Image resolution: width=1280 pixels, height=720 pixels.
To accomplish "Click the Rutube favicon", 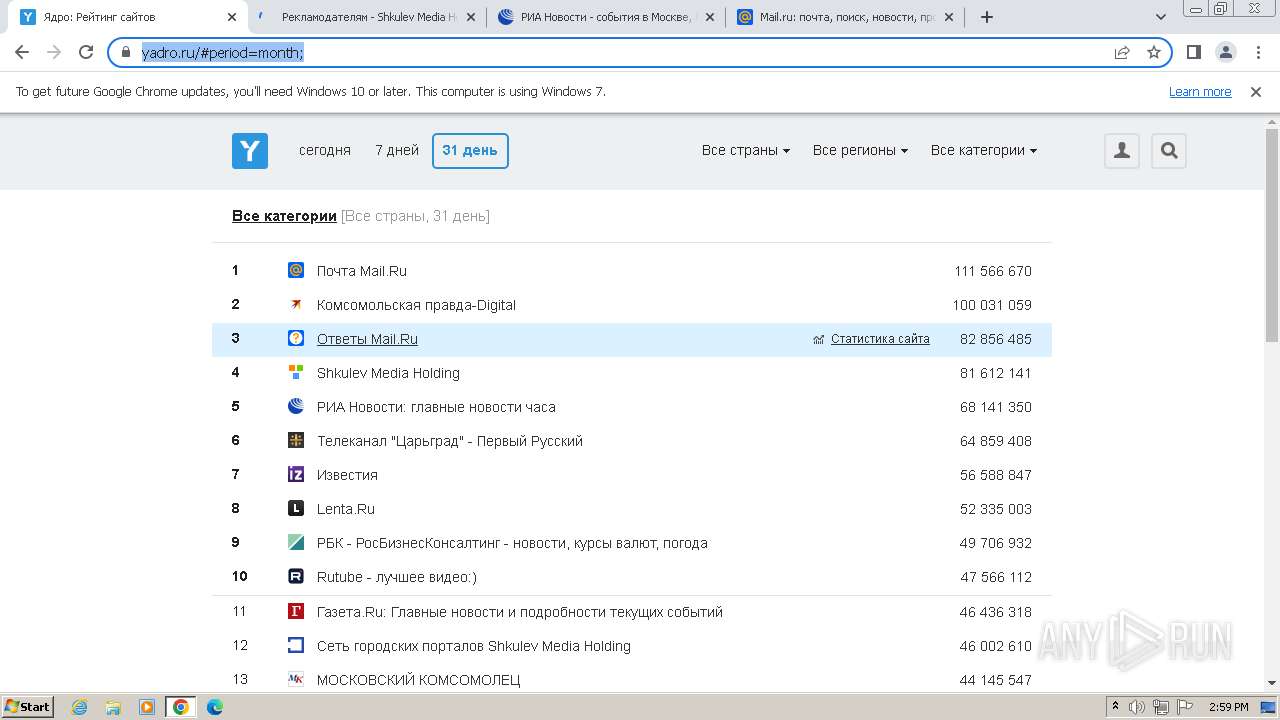I will [x=296, y=576].
